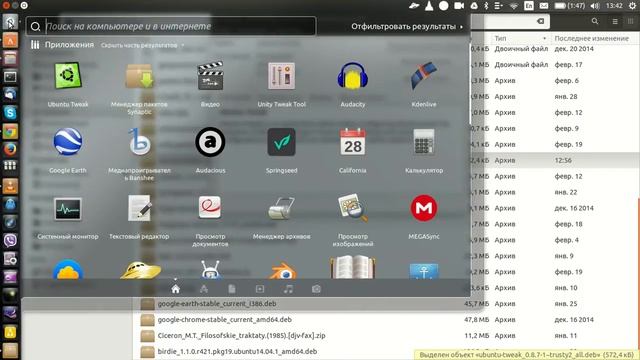Open keyboard layout En indicator
640x360 pixels.
pos(529,6)
